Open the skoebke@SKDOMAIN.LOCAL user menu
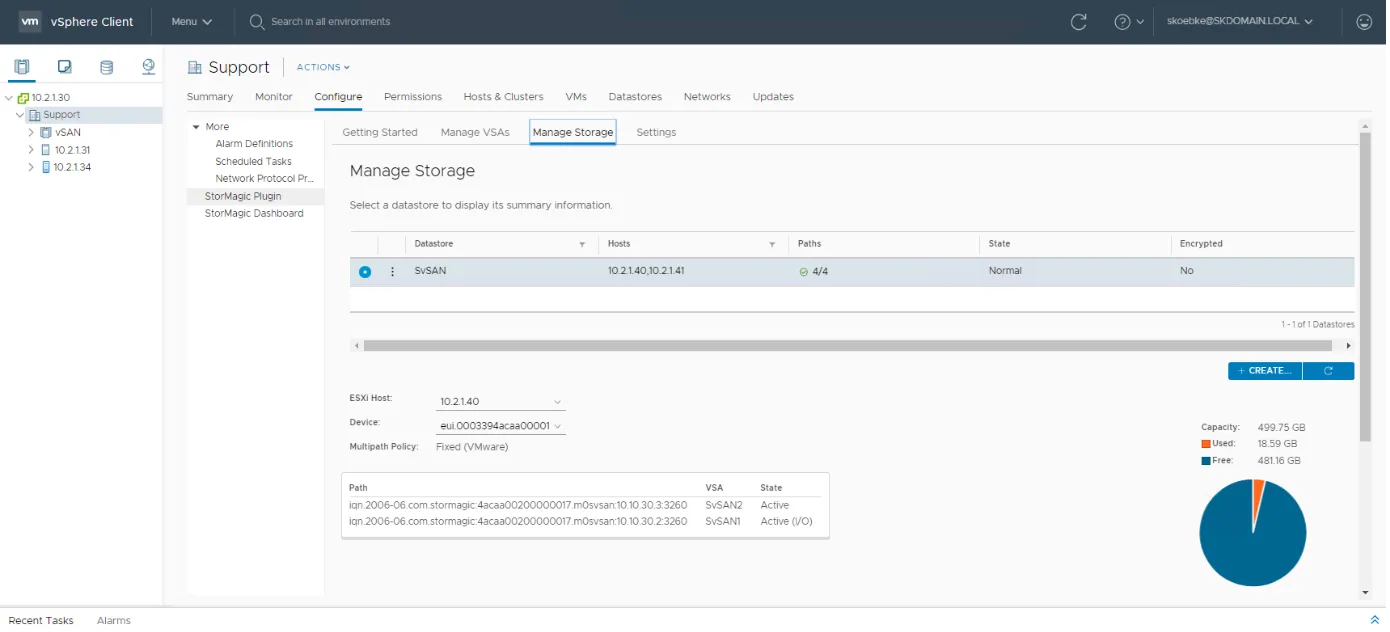1390x632 pixels. click(x=1240, y=21)
